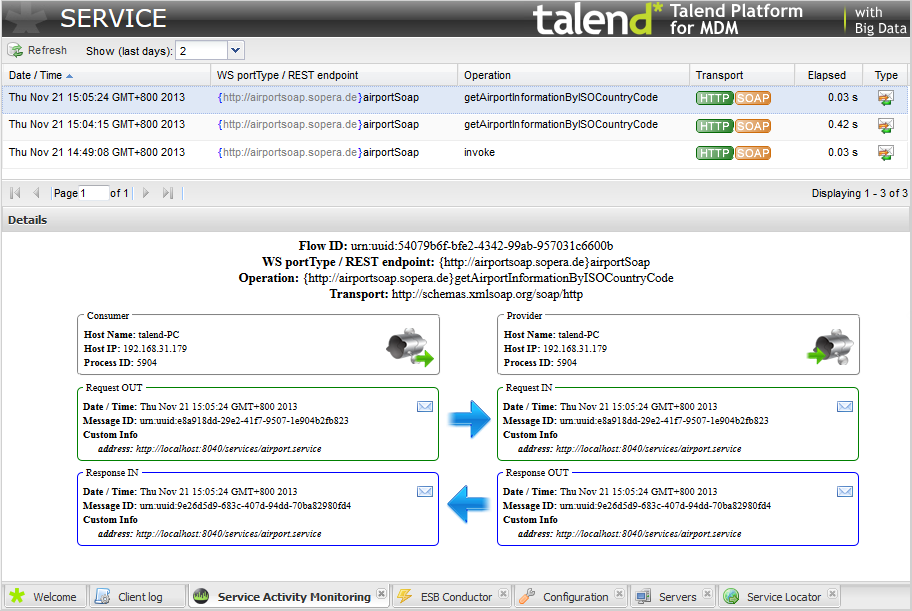Click the type icon of the invoke row
The image size is (912, 611).
[x=885, y=153]
